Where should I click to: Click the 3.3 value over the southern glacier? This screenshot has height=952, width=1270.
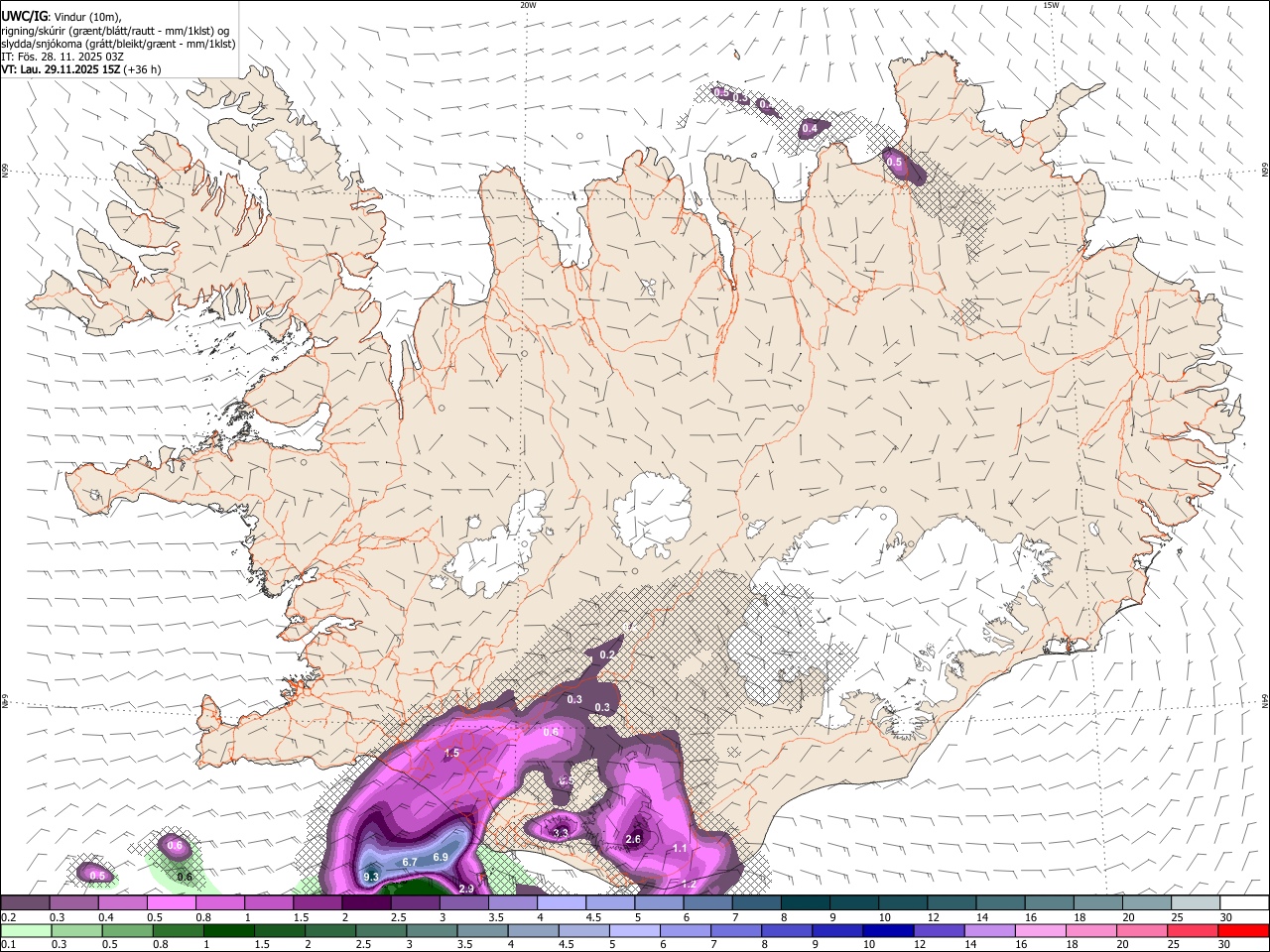pyautogui.click(x=561, y=833)
